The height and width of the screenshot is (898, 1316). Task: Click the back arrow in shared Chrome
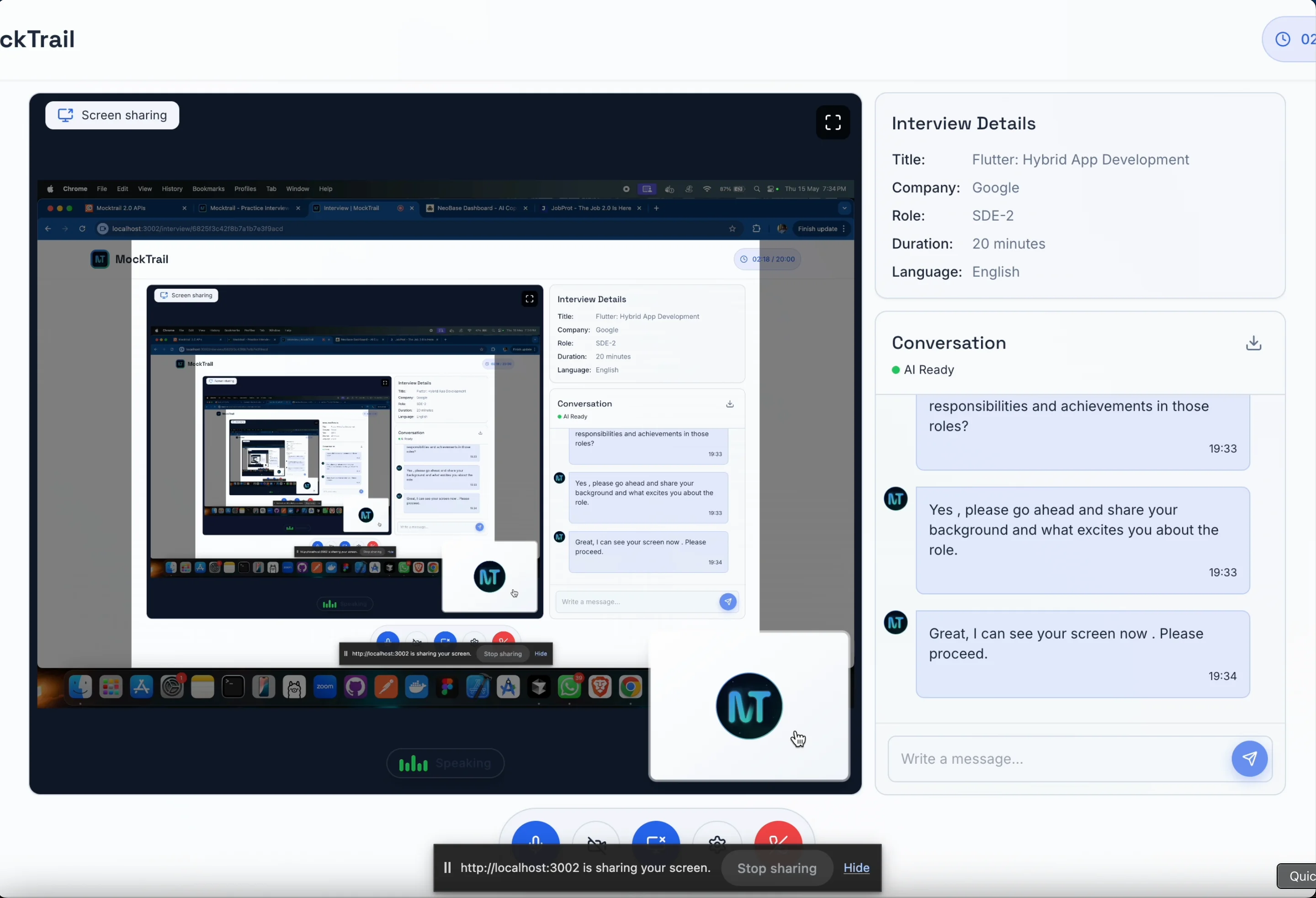point(48,229)
